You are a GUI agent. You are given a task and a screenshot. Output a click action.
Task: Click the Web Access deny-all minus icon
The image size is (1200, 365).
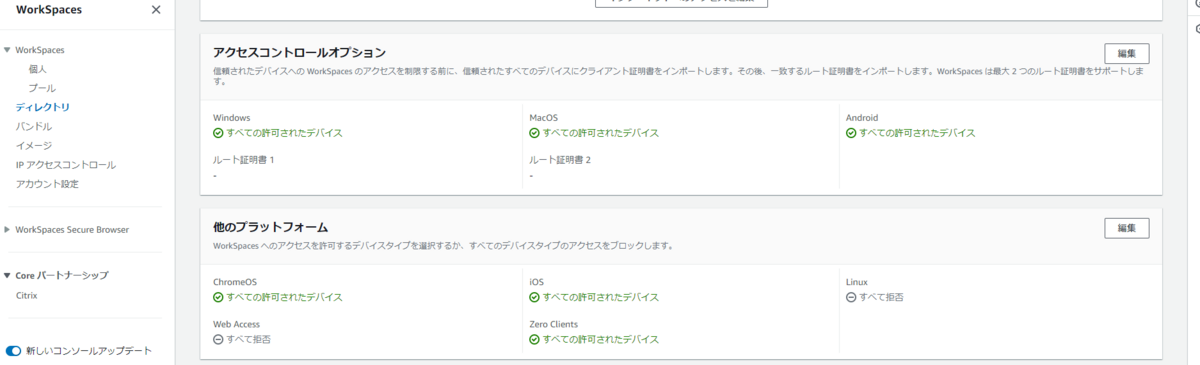point(218,339)
